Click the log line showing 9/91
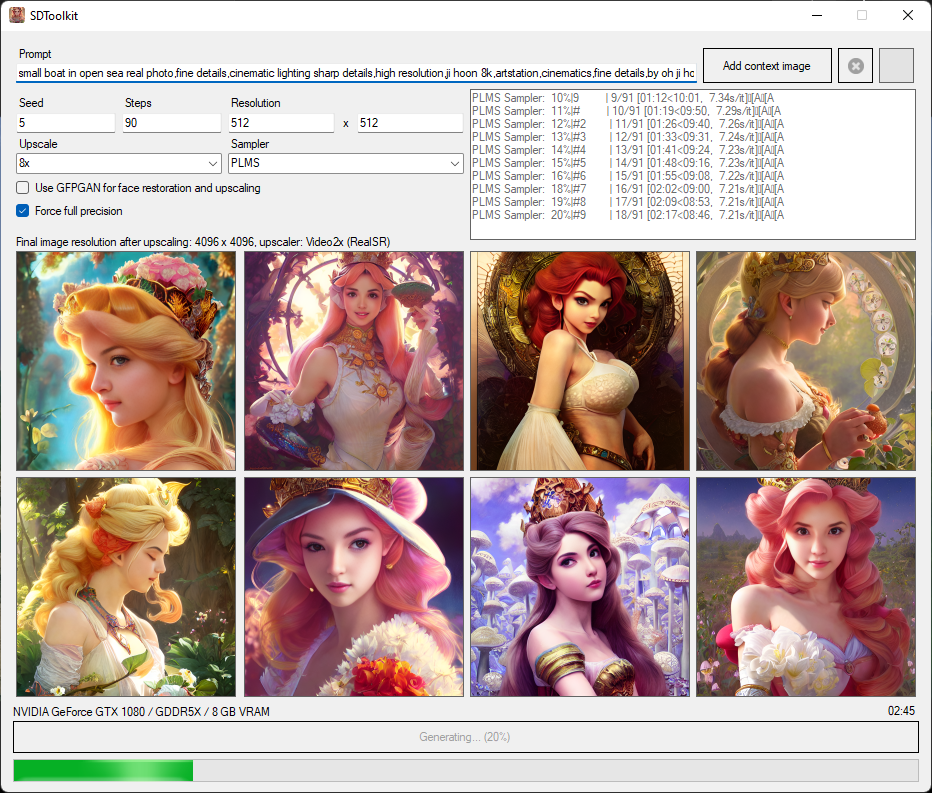The height and width of the screenshot is (793, 932). point(622,97)
